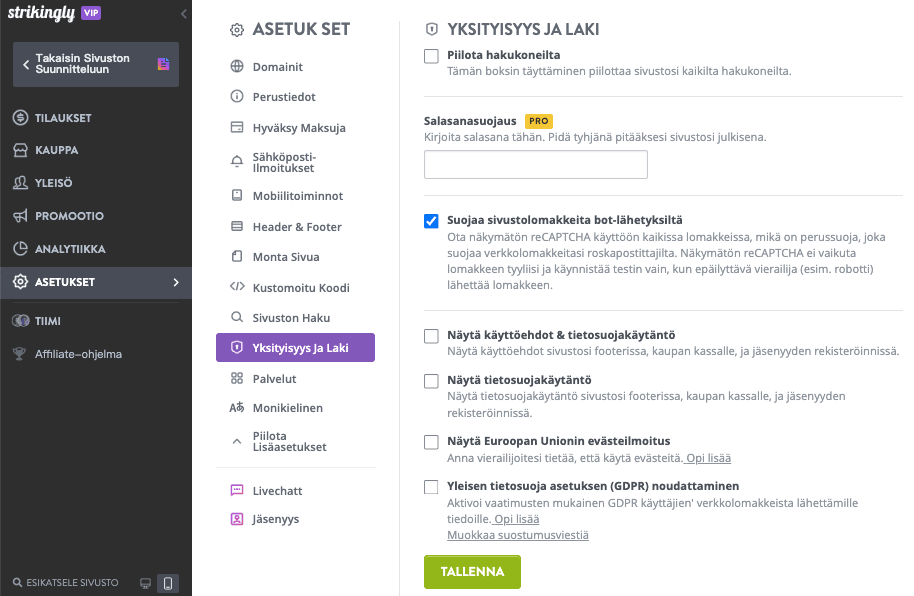
Task: Collapse the left sidebar with chevron
Action: click(x=184, y=14)
